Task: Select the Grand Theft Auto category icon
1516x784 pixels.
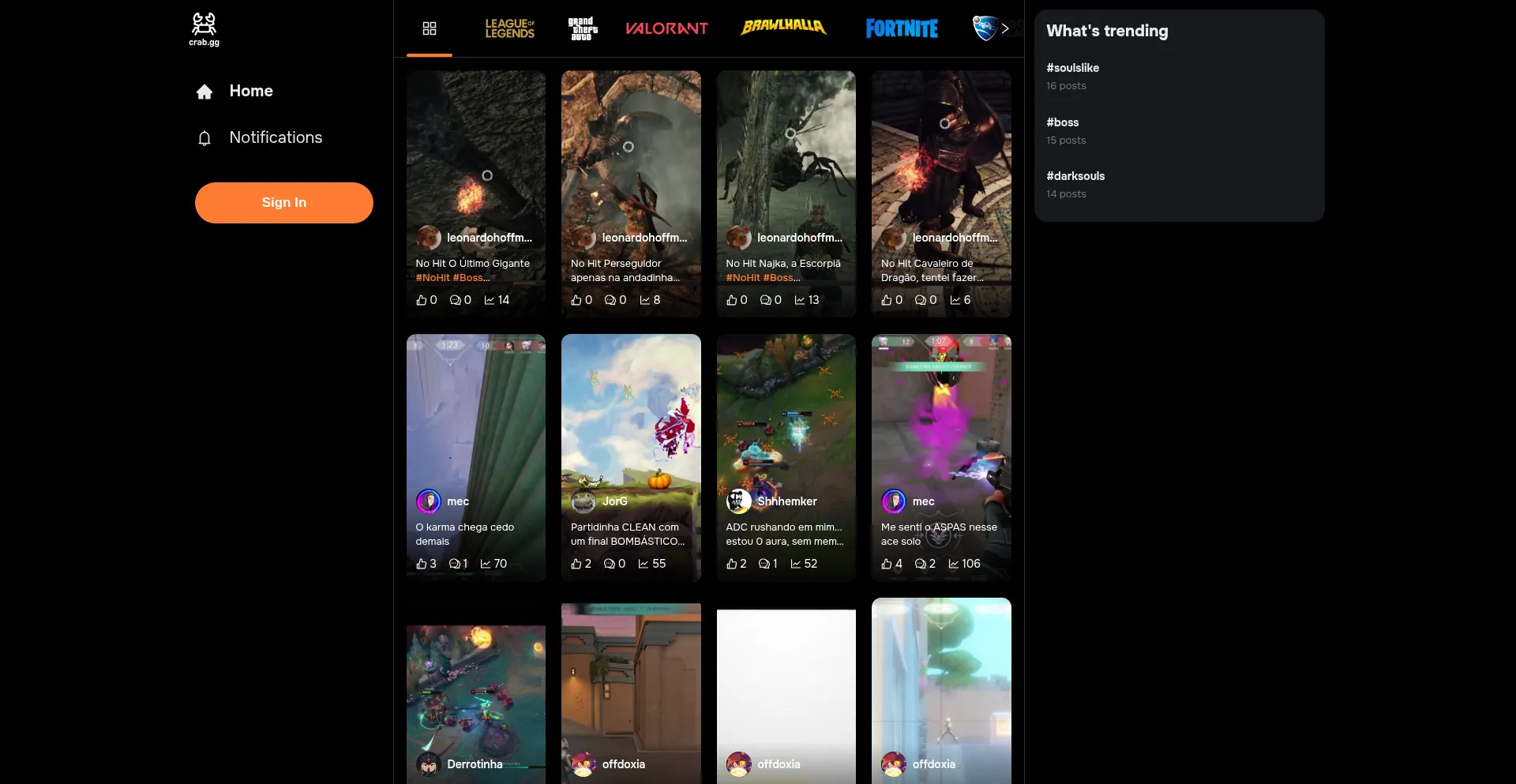Action: (583, 28)
